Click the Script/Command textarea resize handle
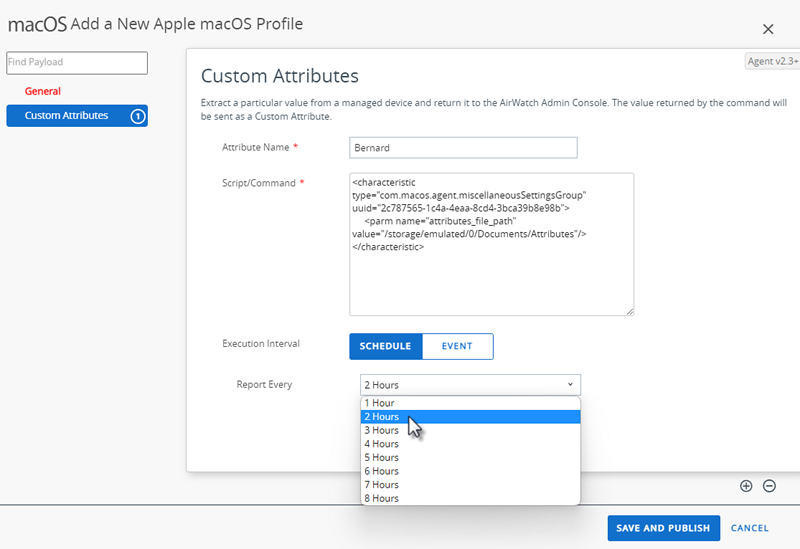Viewport: 800px width, 549px height. (630, 312)
